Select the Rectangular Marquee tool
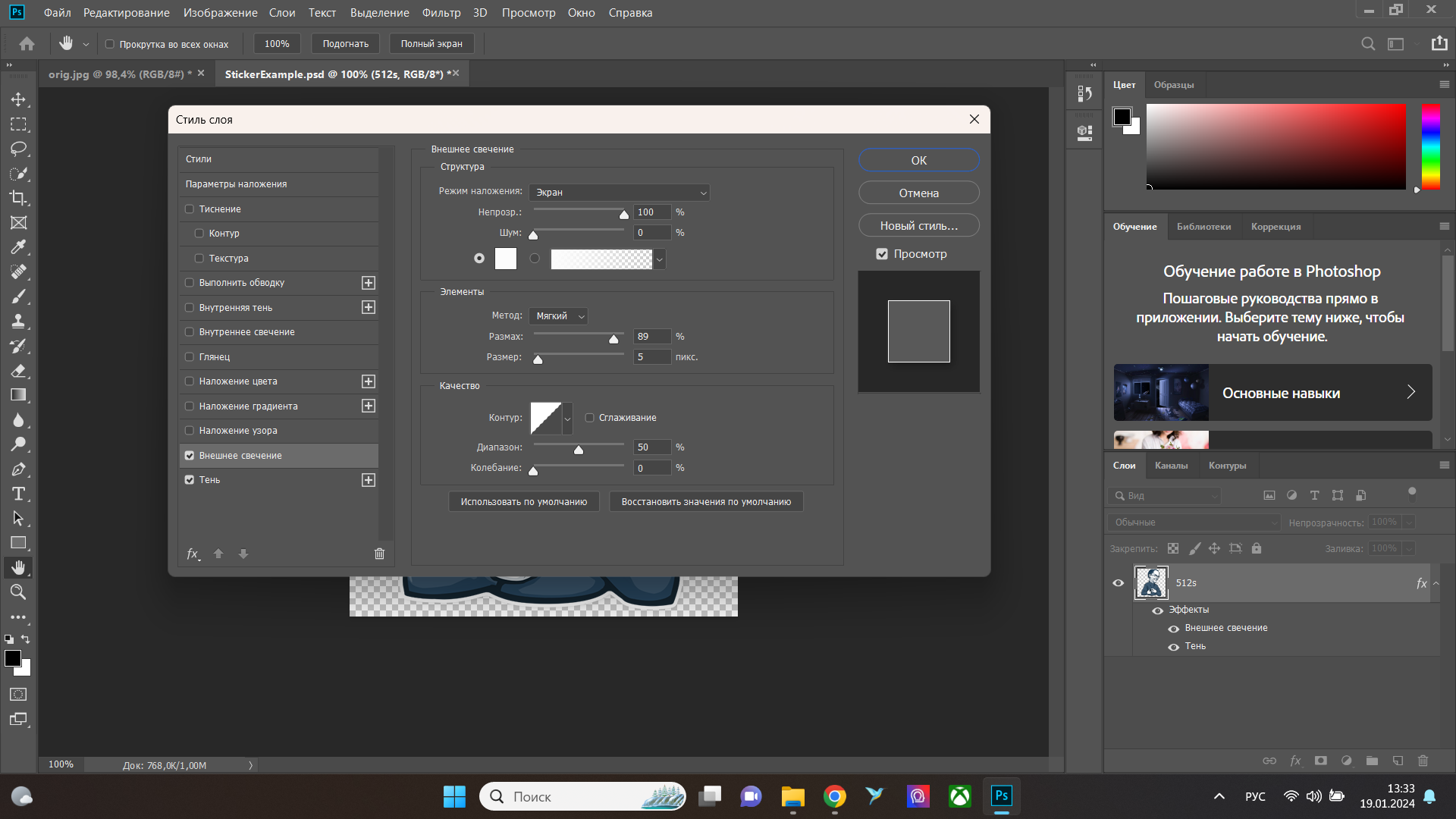 (x=18, y=124)
